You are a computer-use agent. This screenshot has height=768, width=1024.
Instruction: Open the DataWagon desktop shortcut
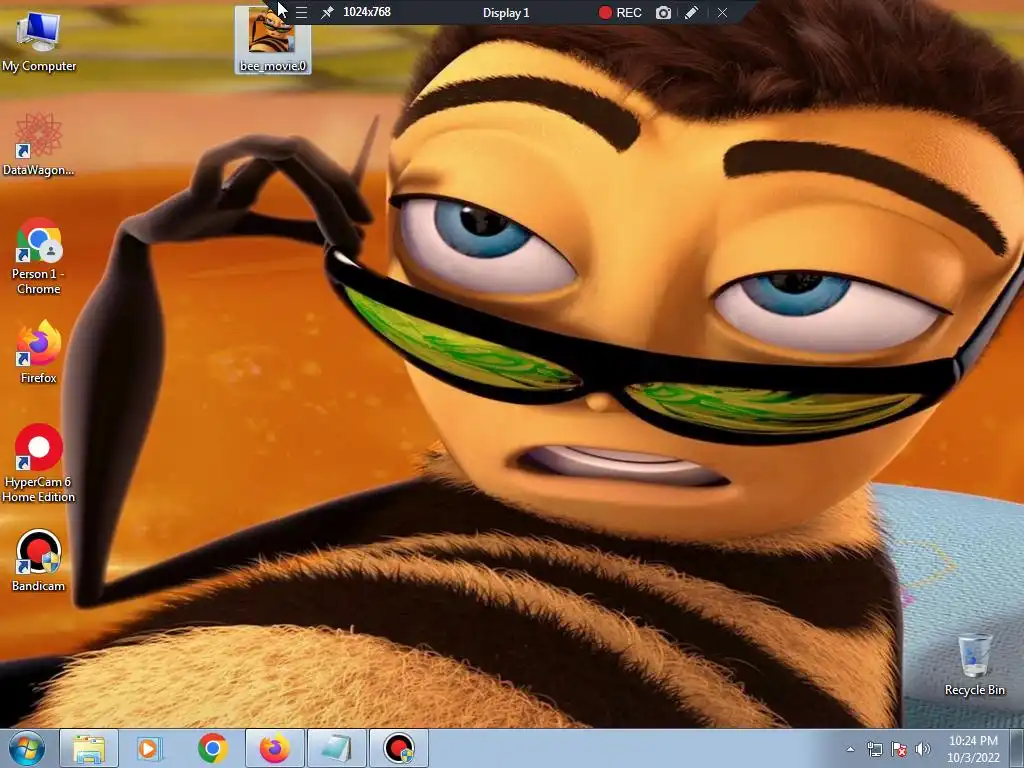pyautogui.click(x=39, y=144)
